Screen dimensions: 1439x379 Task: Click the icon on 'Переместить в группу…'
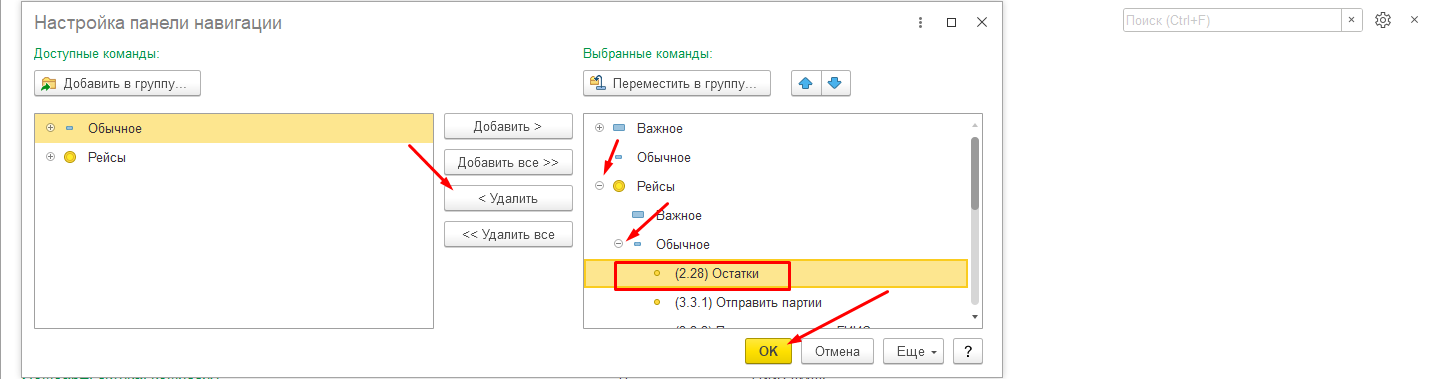598,83
